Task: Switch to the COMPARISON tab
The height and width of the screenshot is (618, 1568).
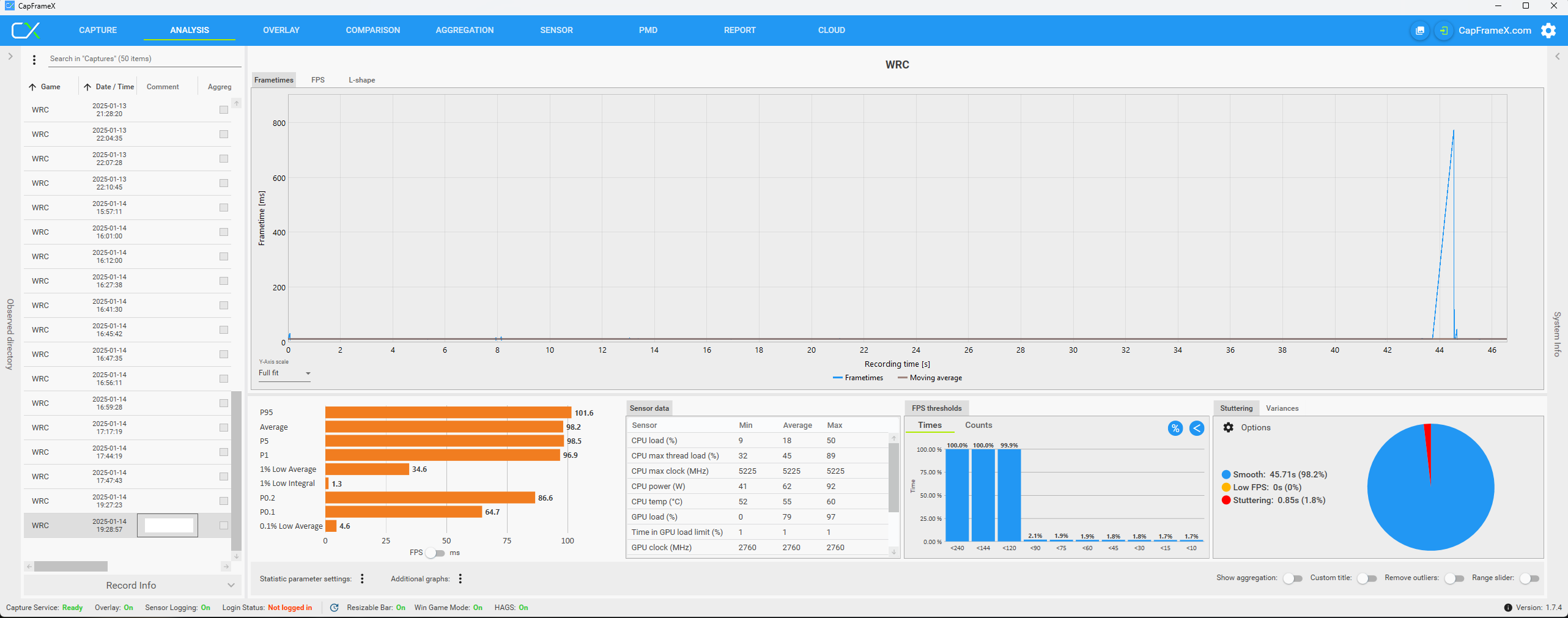Action: pyautogui.click(x=372, y=30)
